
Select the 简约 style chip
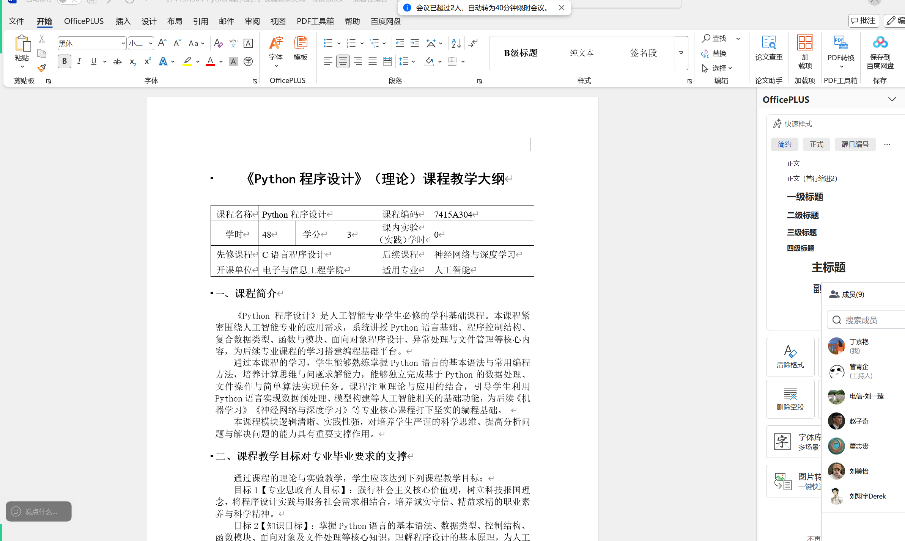point(784,144)
